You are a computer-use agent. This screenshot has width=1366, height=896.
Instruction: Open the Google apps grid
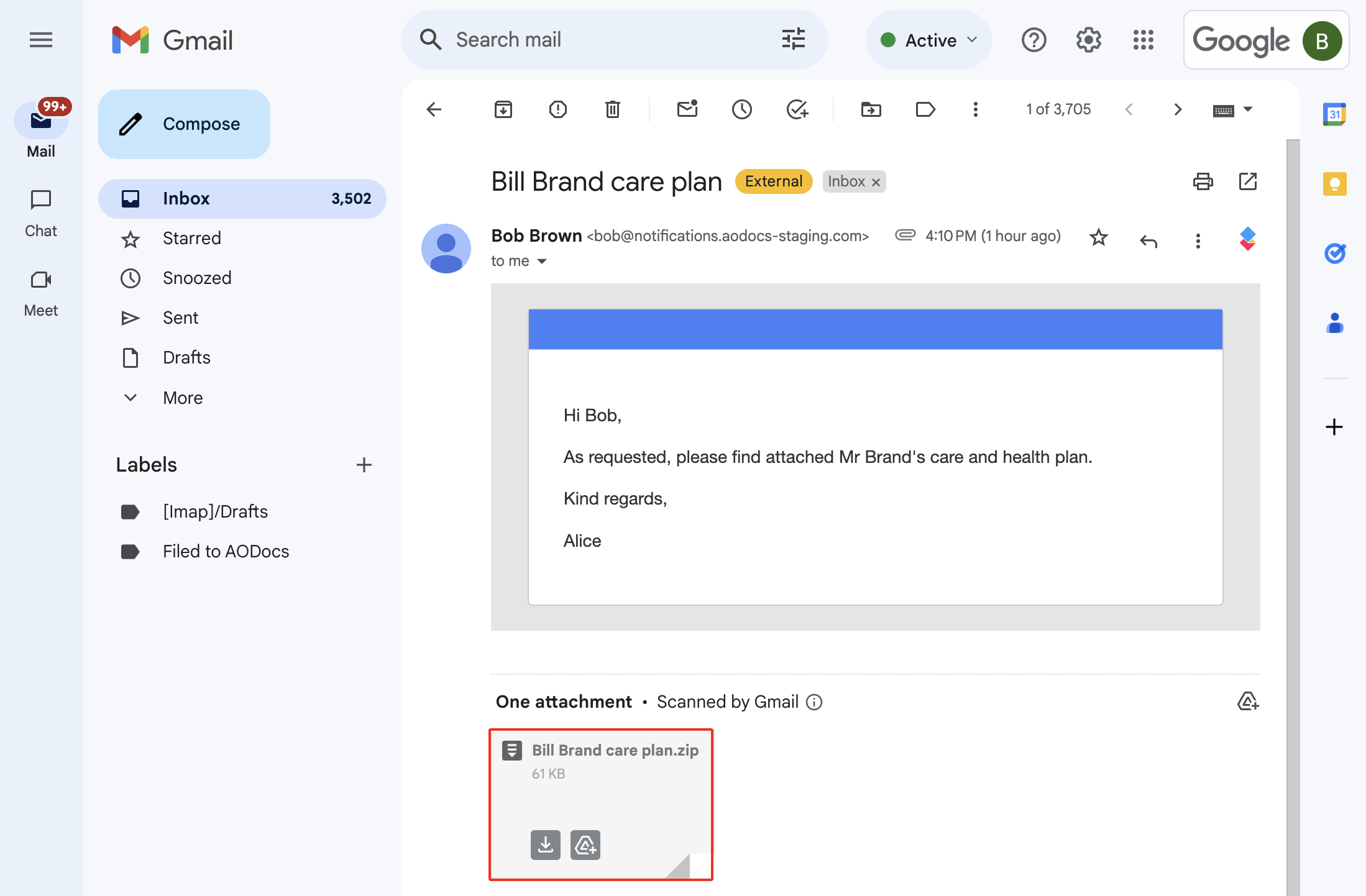click(1144, 40)
